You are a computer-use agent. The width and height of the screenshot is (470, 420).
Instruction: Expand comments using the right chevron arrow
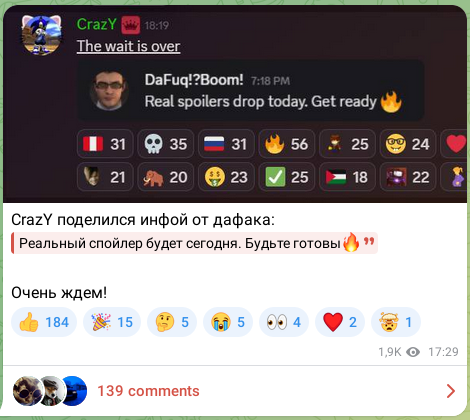pyautogui.click(x=451, y=391)
